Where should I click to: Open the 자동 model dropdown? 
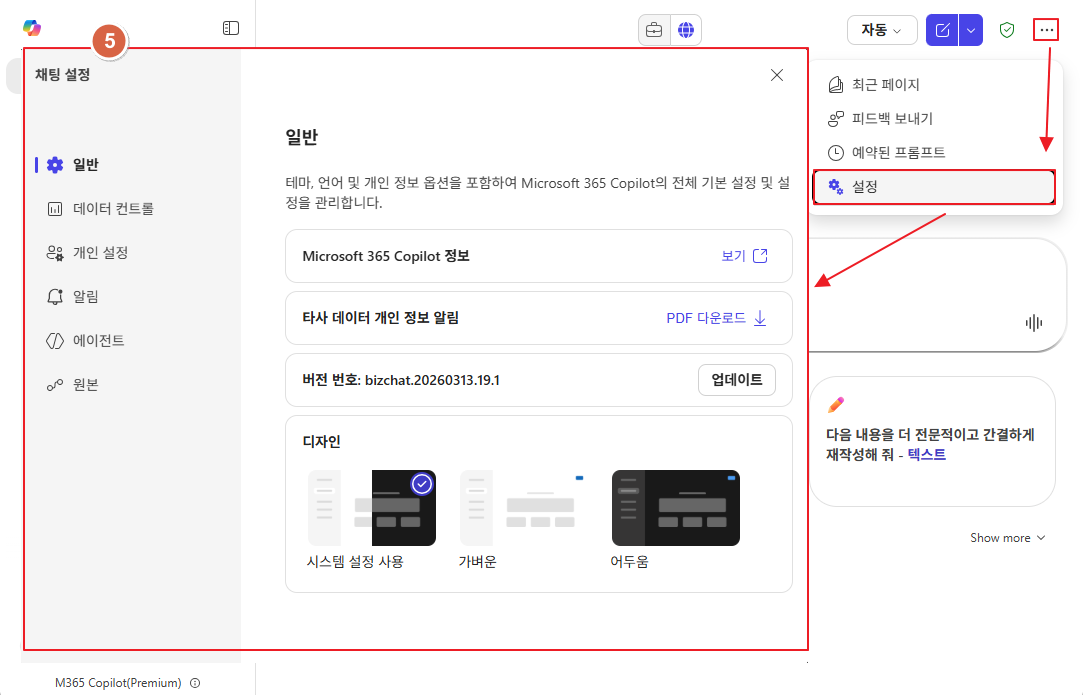(x=882, y=30)
